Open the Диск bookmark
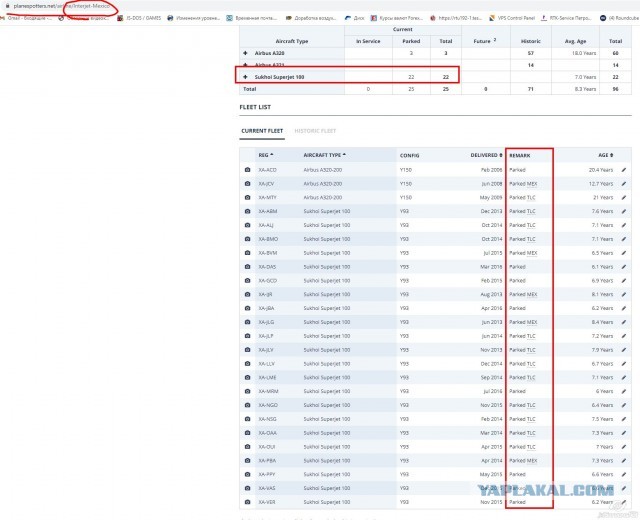Image resolution: width=640 pixels, height=520 pixels. (354, 18)
